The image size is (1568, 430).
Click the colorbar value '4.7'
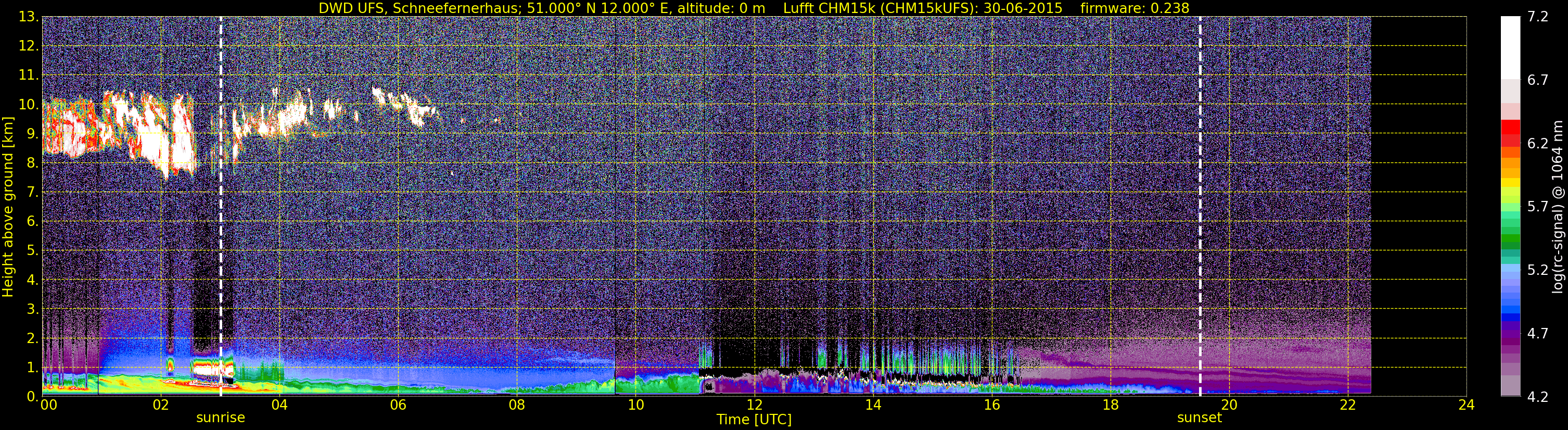[x=1538, y=334]
